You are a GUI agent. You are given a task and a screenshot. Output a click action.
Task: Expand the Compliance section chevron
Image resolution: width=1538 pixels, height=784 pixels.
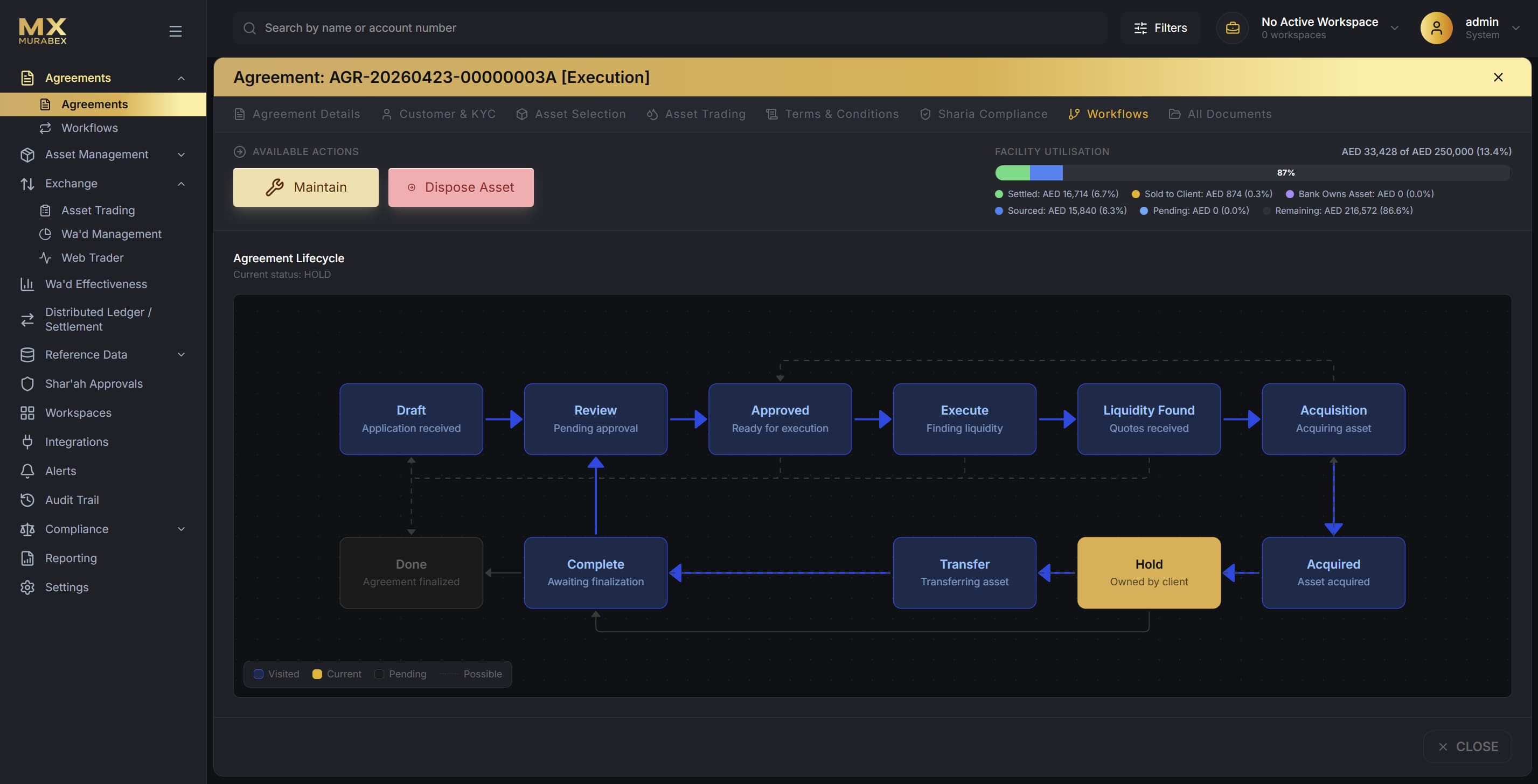[181, 529]
